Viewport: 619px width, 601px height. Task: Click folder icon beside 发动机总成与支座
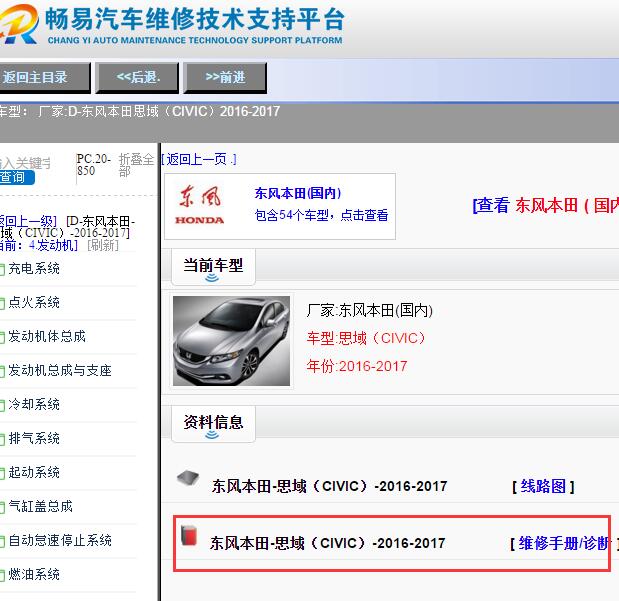2,372
